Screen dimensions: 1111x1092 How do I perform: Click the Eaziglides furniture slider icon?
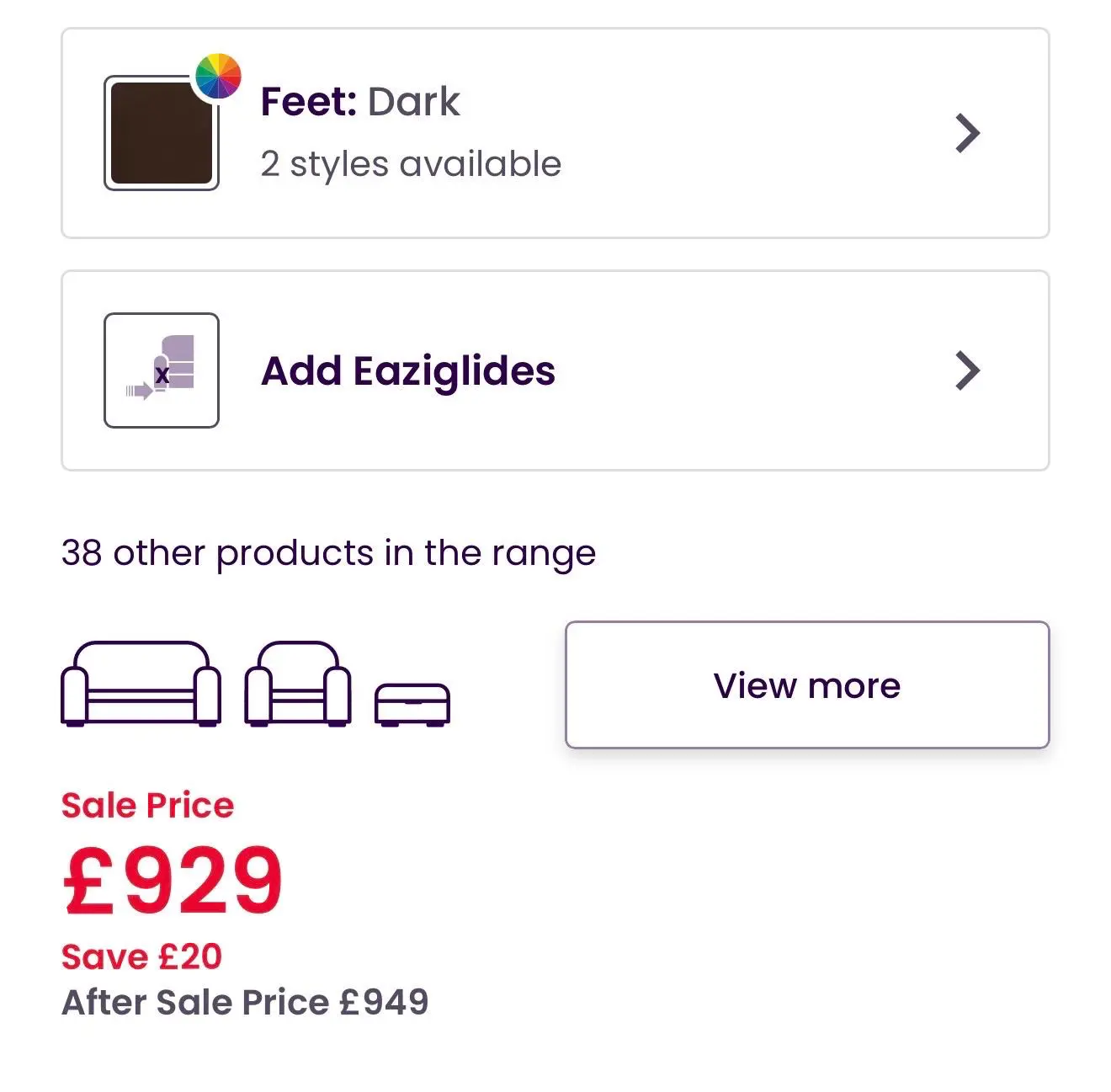click(161, 370)
